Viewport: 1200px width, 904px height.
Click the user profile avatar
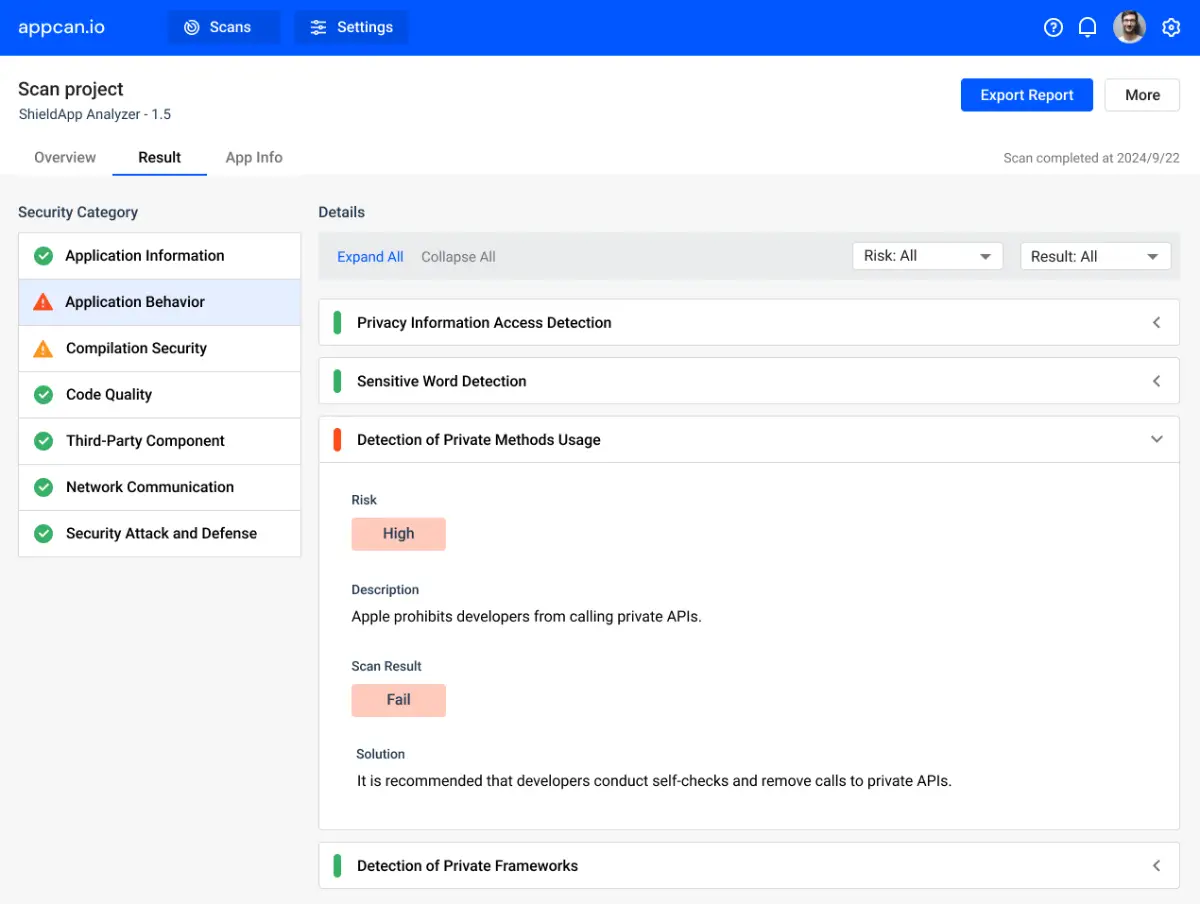[1129, 28]
